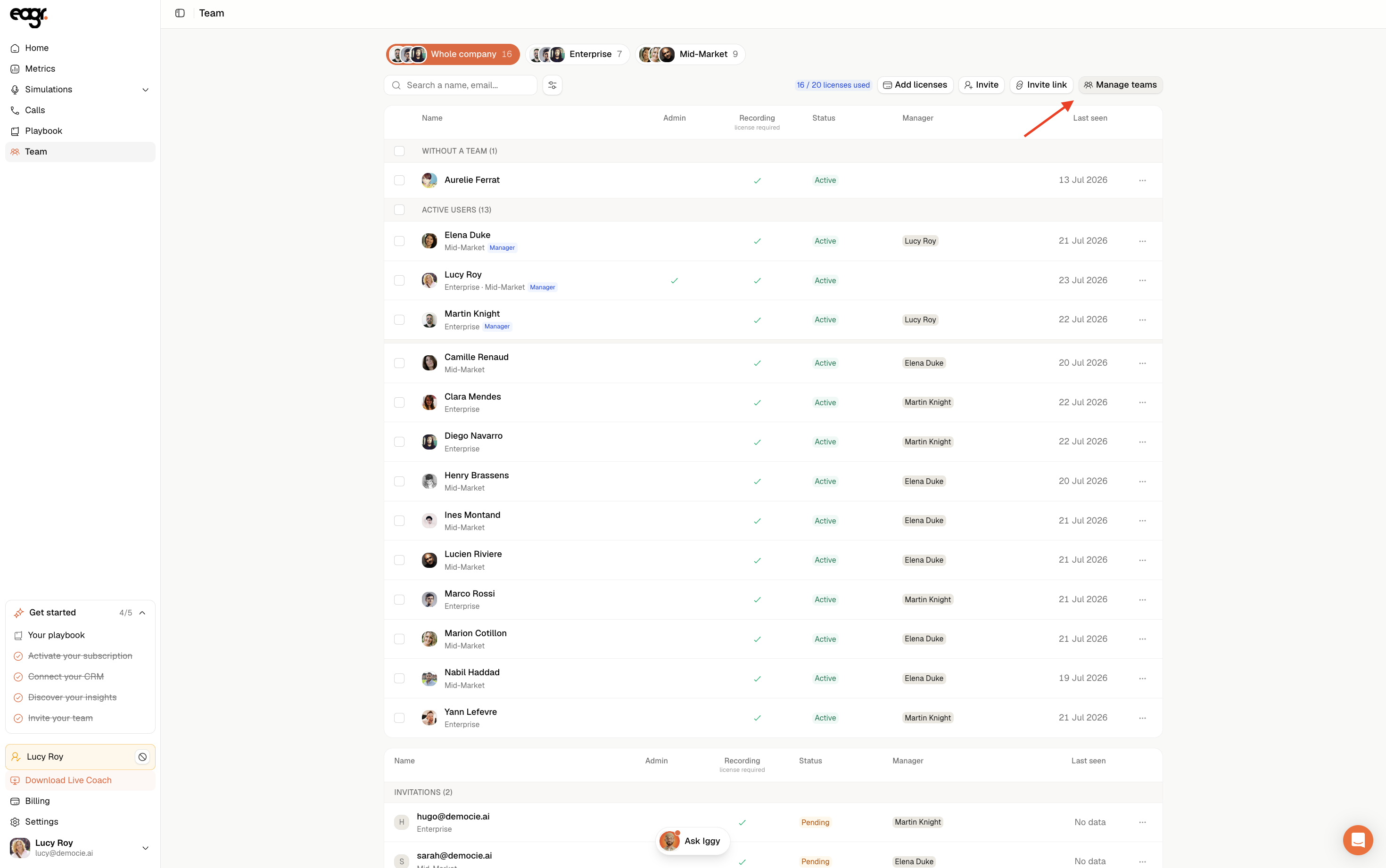Viewport: 1386px width, 868px height.
Task: Check the box for Yann Lefevre
Action: (399, 718)
